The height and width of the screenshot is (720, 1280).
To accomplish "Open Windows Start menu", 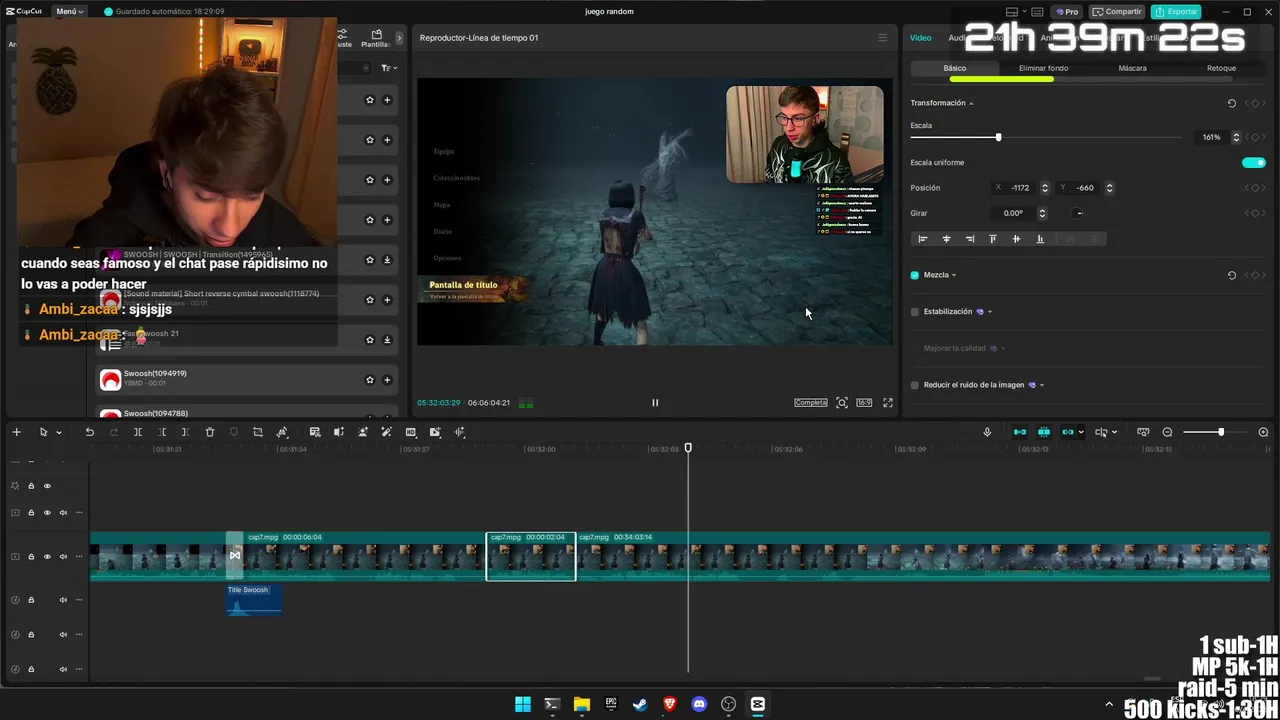I will [x=523, y=704].
